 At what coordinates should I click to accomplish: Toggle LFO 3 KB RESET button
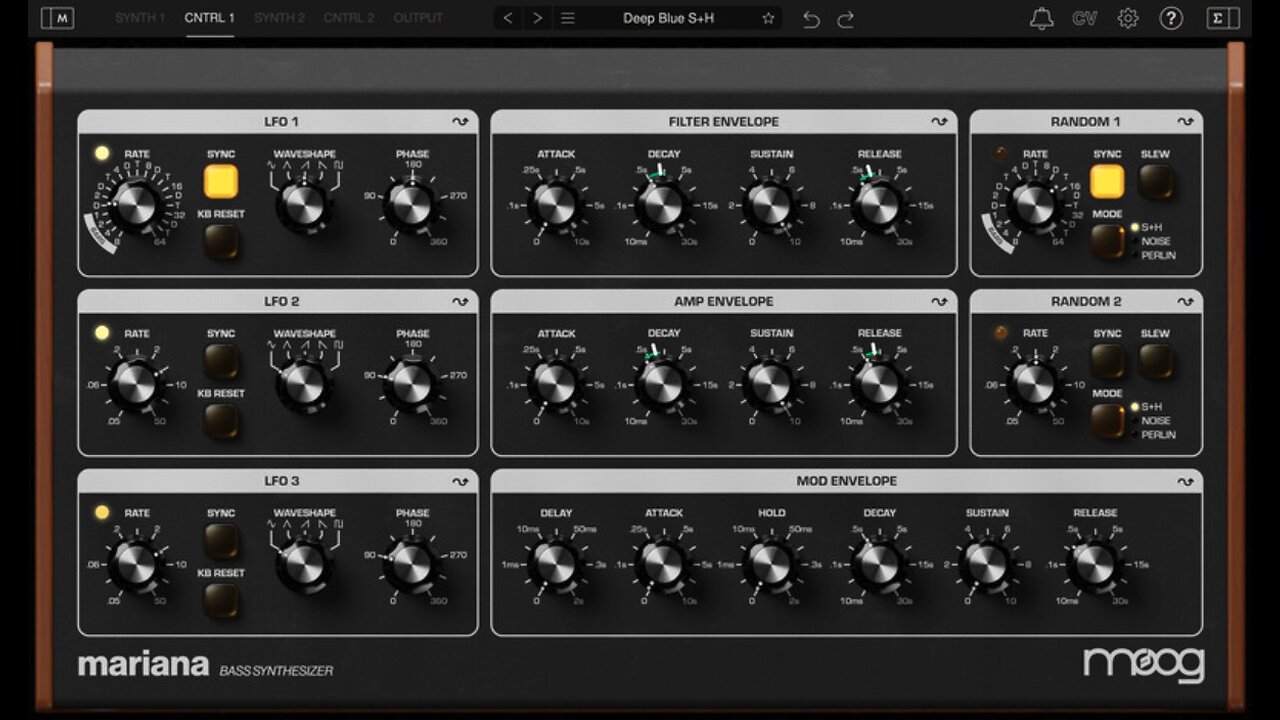coord(221,600)
